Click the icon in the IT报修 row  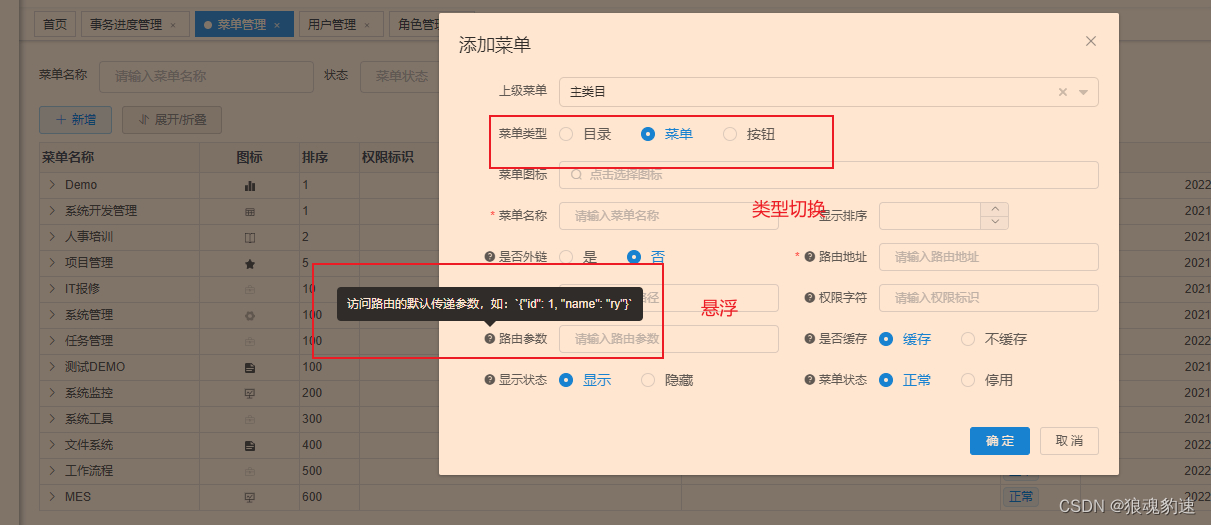pyautogui.click(x=250, y=289)
